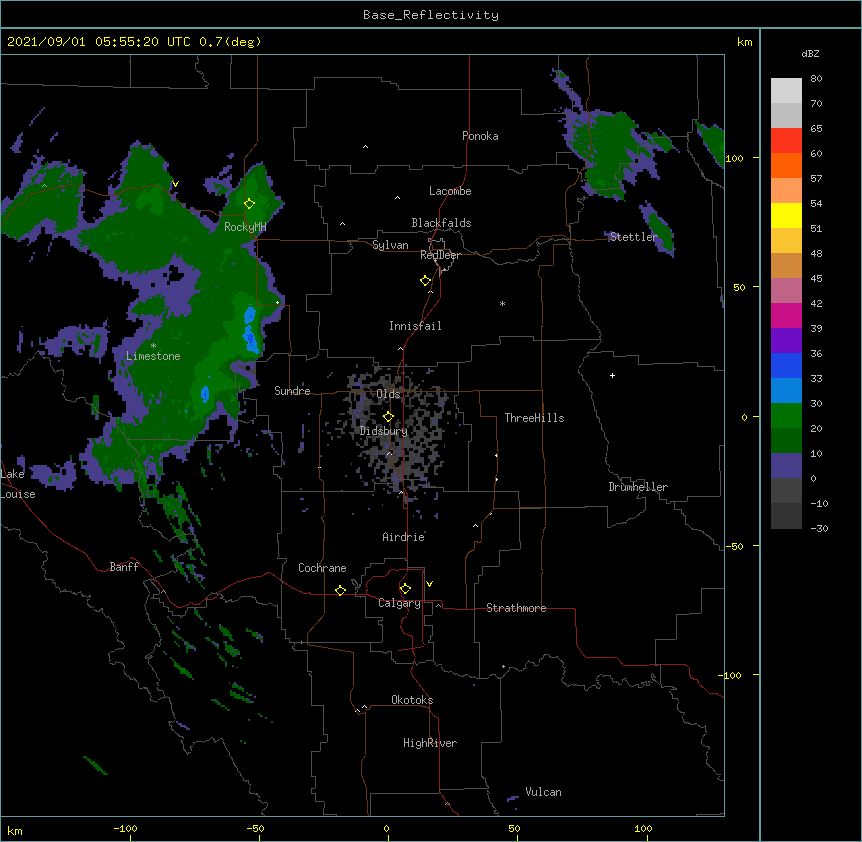862x842 pixels.
Task: Click the yellow V marker northwest of RockyMH
Action: click(175, 184)
